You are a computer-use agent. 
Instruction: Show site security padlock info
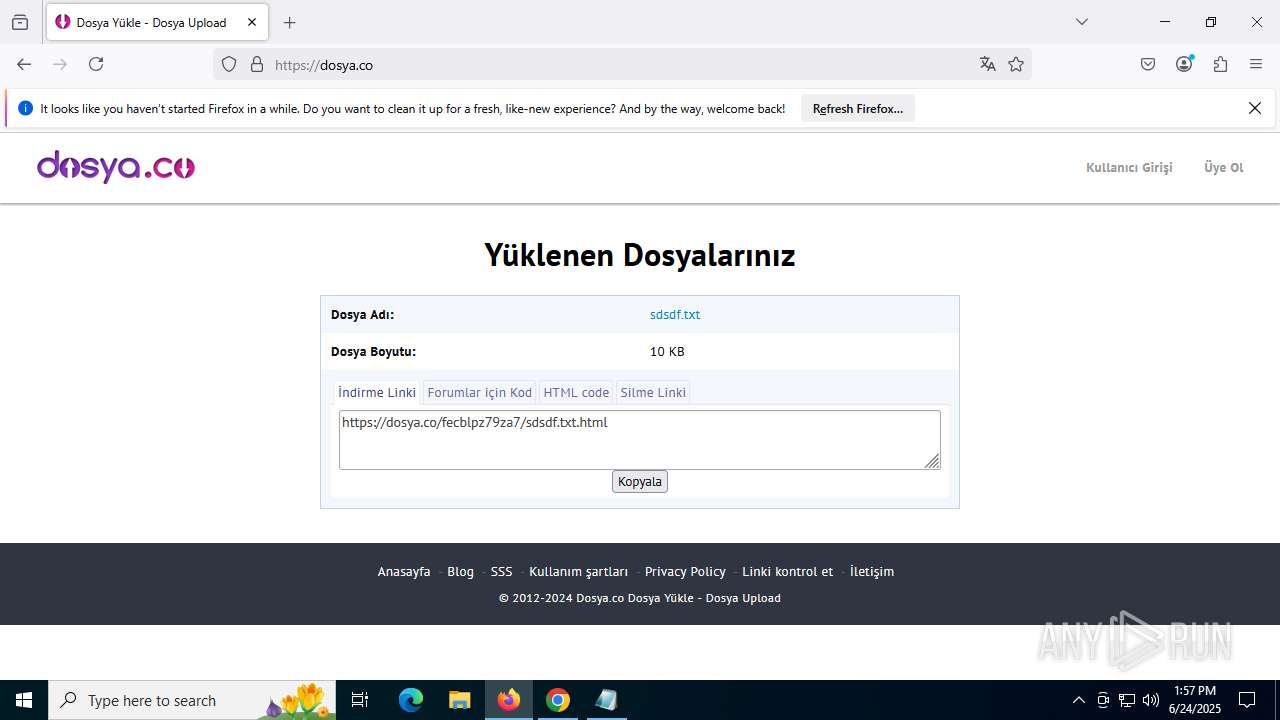click(x=257, y=64)
